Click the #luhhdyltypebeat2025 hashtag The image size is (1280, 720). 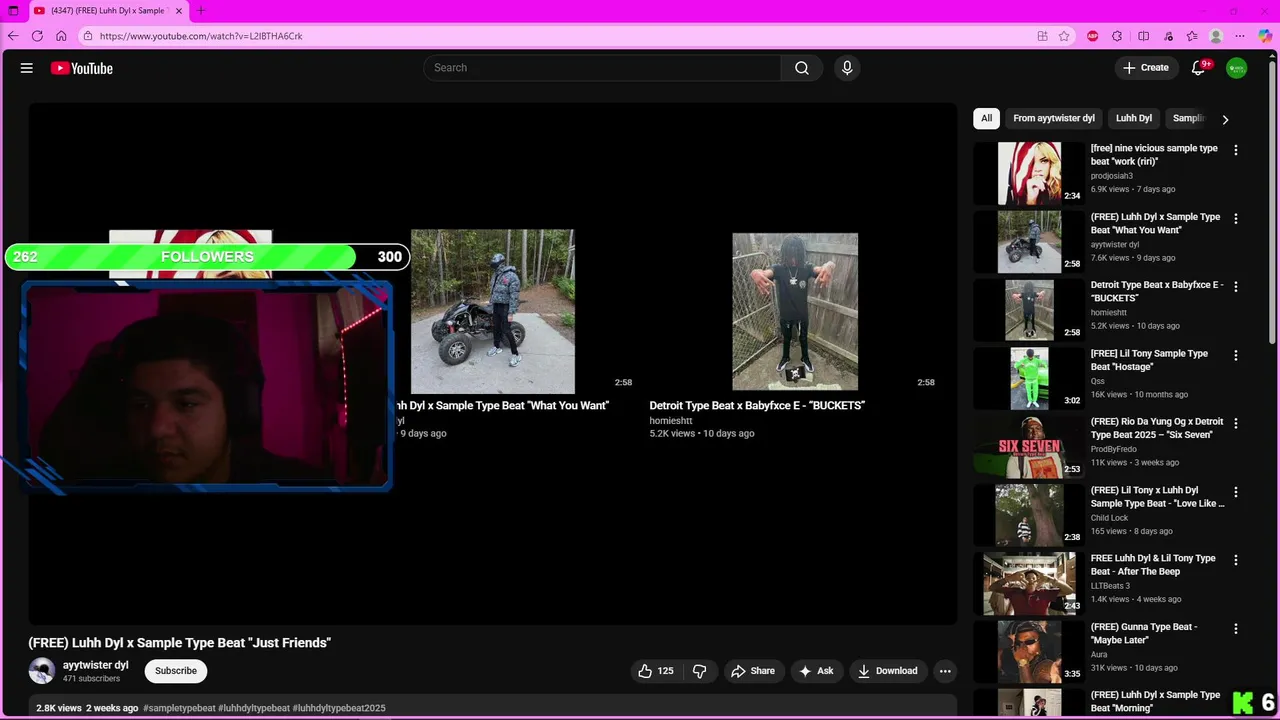coord(339,708)
